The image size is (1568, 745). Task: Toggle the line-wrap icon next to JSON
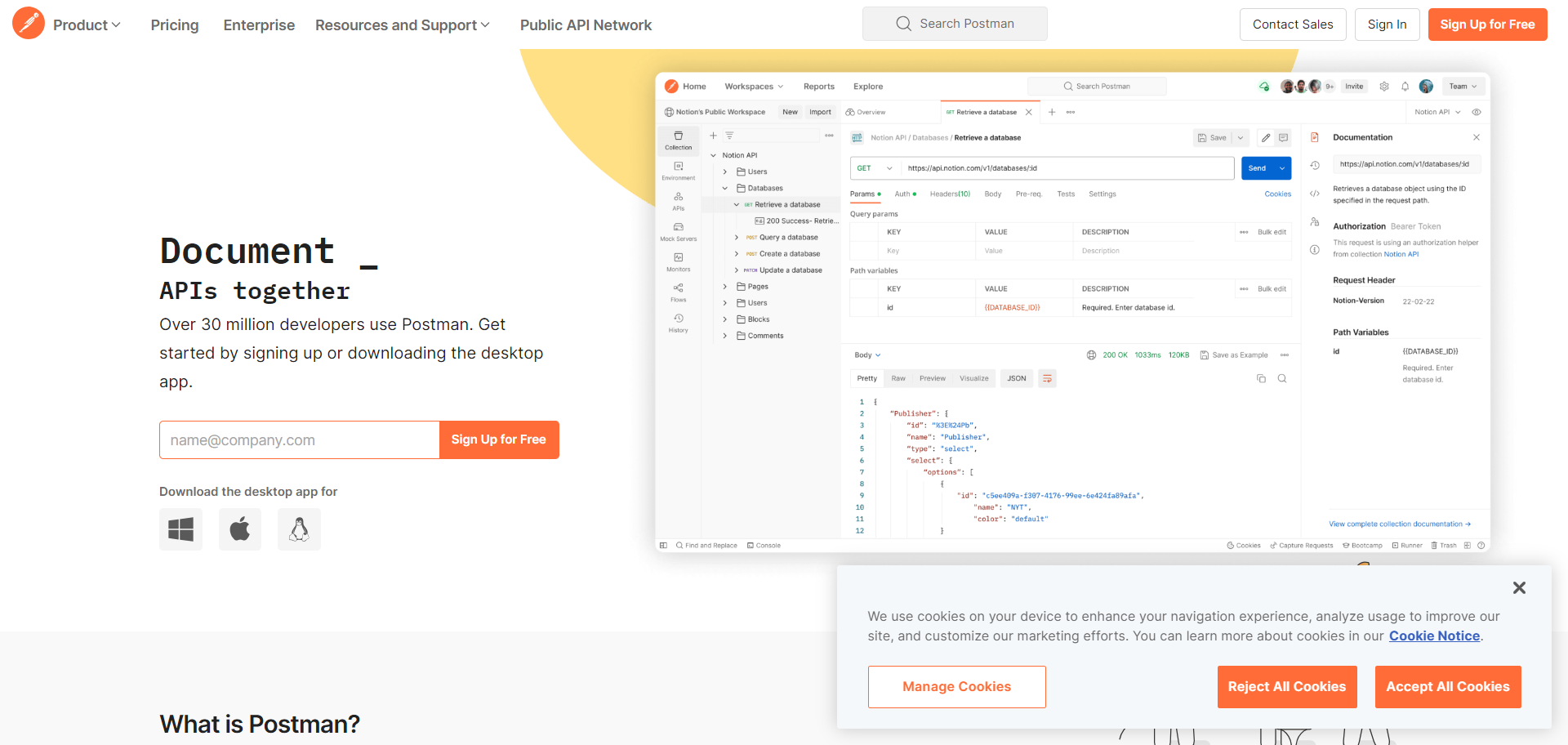(x=1047, y=378)
